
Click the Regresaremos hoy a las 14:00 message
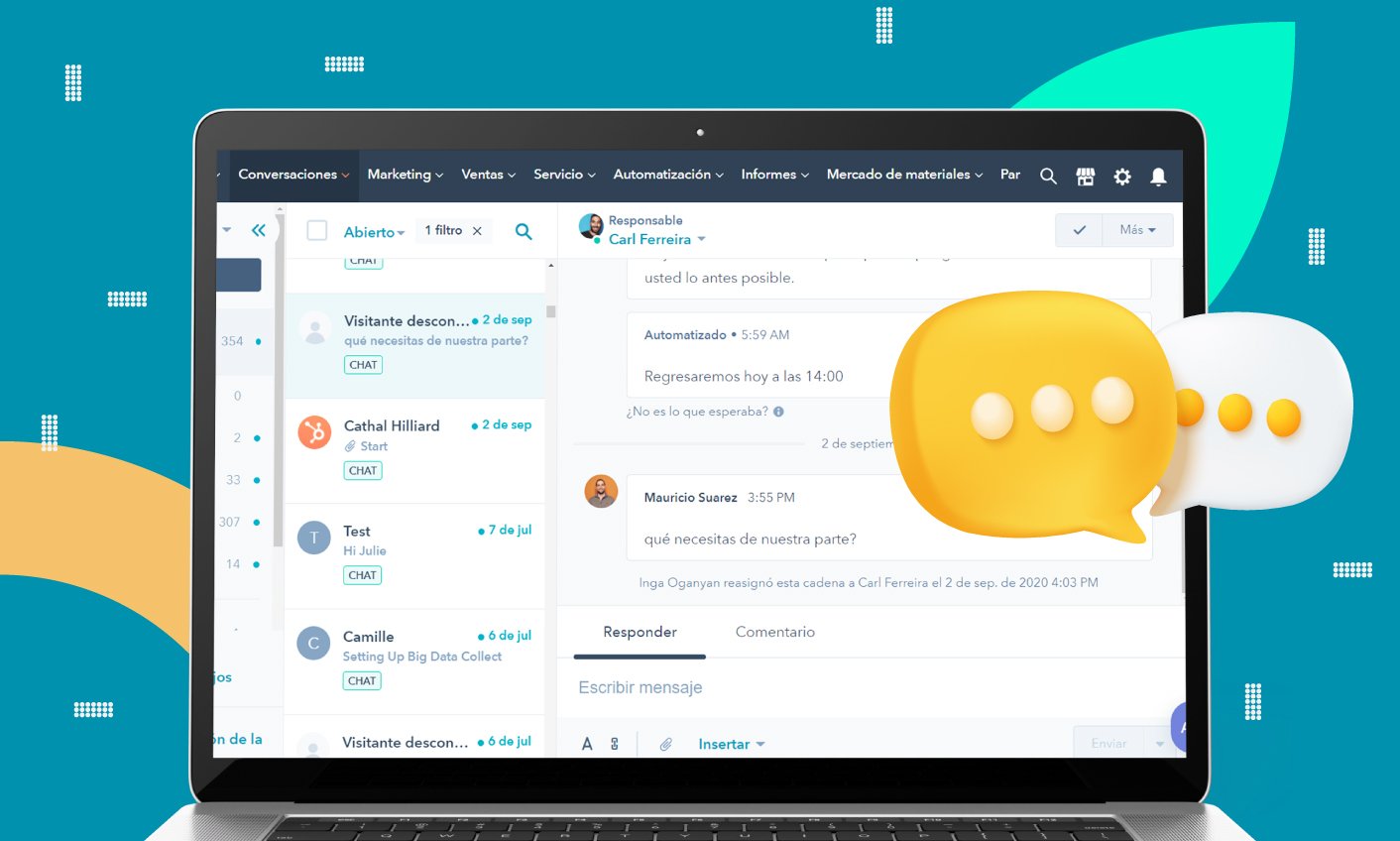[x=744, y=377]
